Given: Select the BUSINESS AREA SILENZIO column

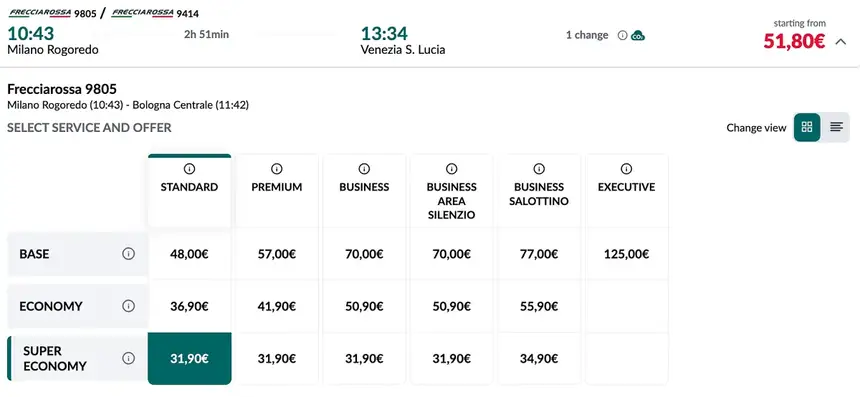Looking at the screenshot, I should tap(451, 191).
